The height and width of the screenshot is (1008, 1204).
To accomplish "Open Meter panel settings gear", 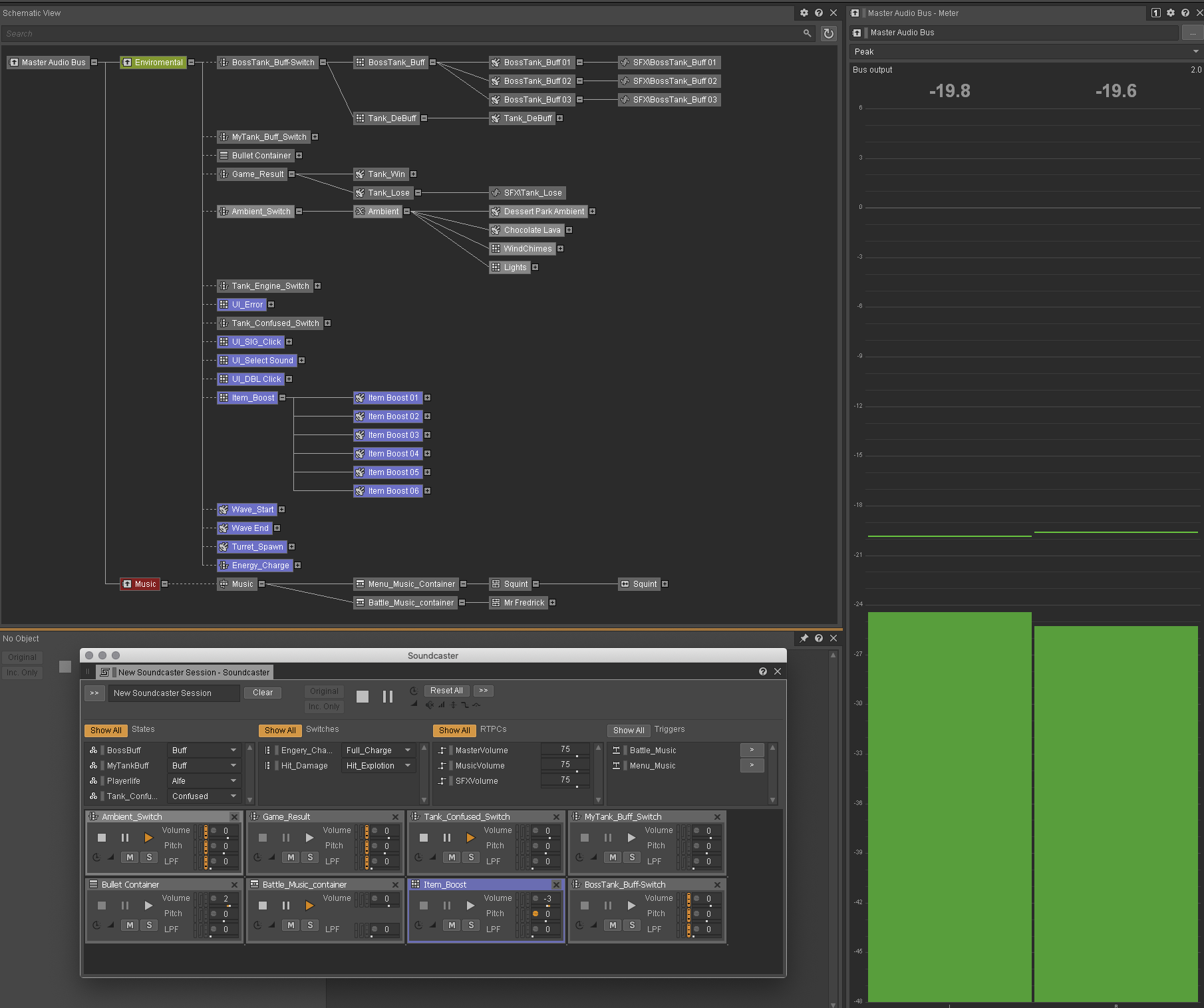I will pyautogui.click(x=1170, y=13).
